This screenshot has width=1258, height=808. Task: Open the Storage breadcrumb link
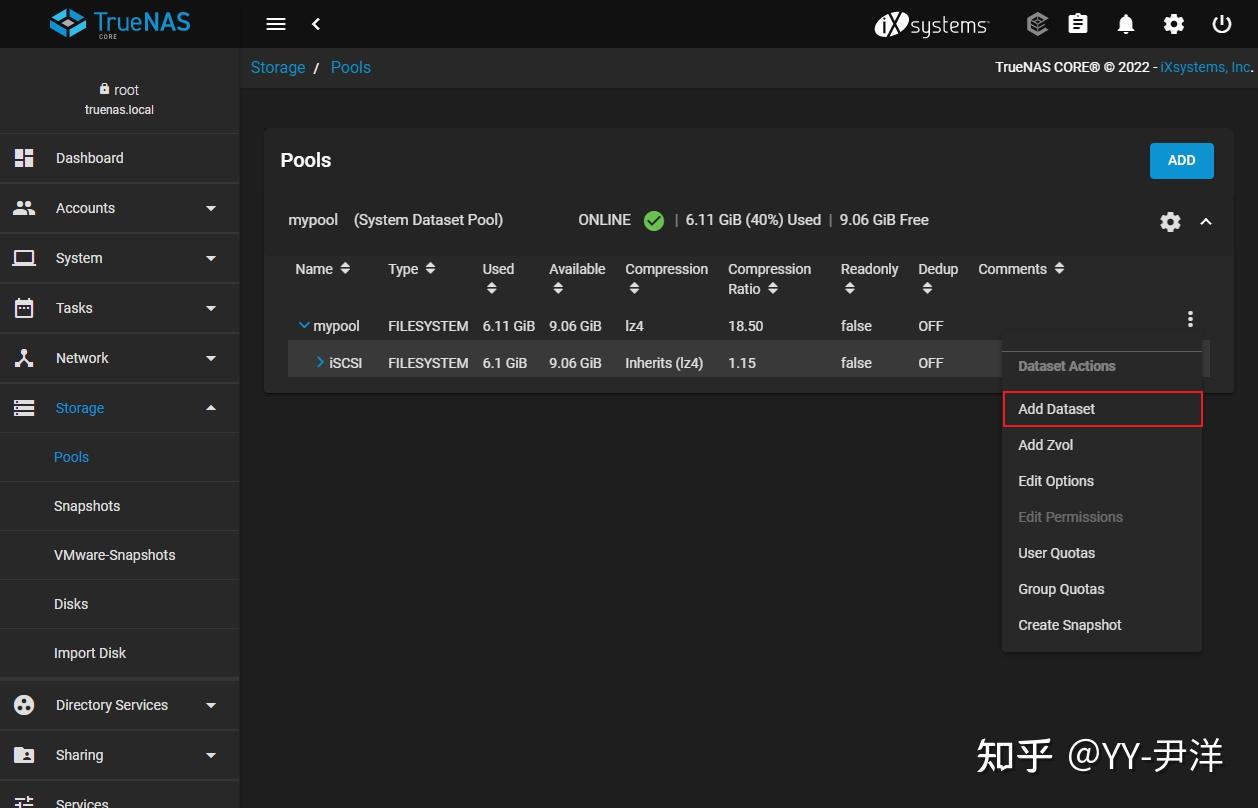(x=277, y=67)
